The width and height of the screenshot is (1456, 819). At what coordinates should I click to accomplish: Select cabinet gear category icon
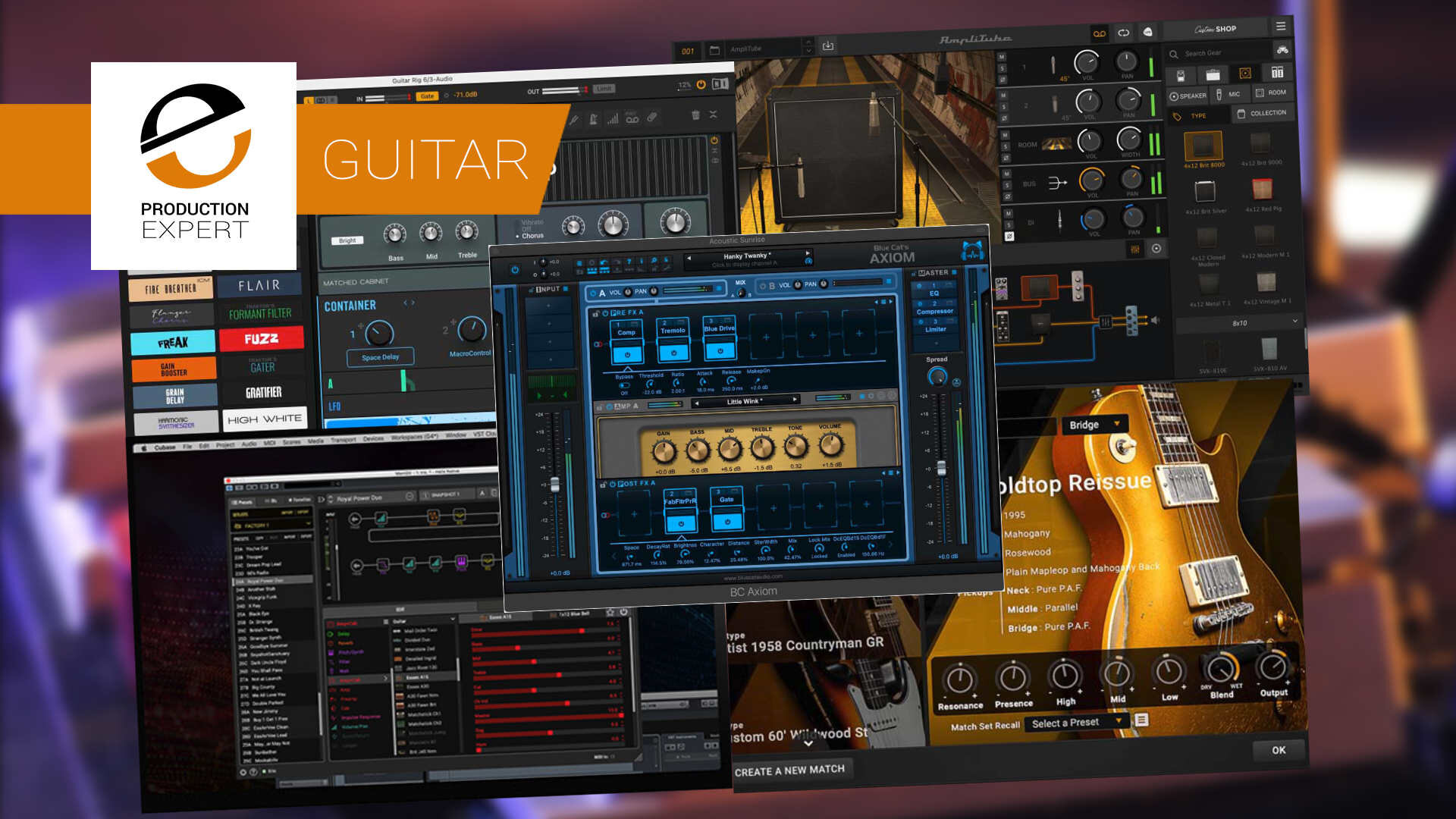click(x=1245, y=73)
